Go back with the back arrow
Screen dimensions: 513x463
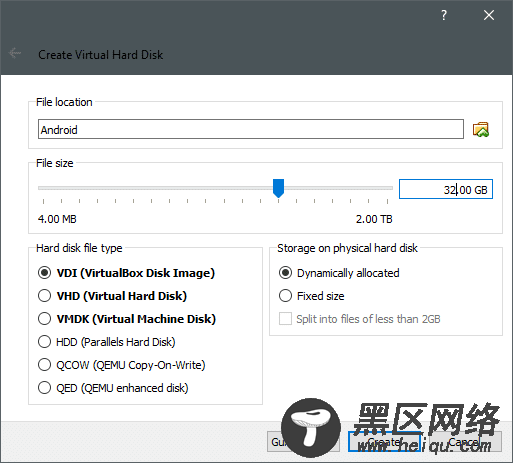coord(15,53)
